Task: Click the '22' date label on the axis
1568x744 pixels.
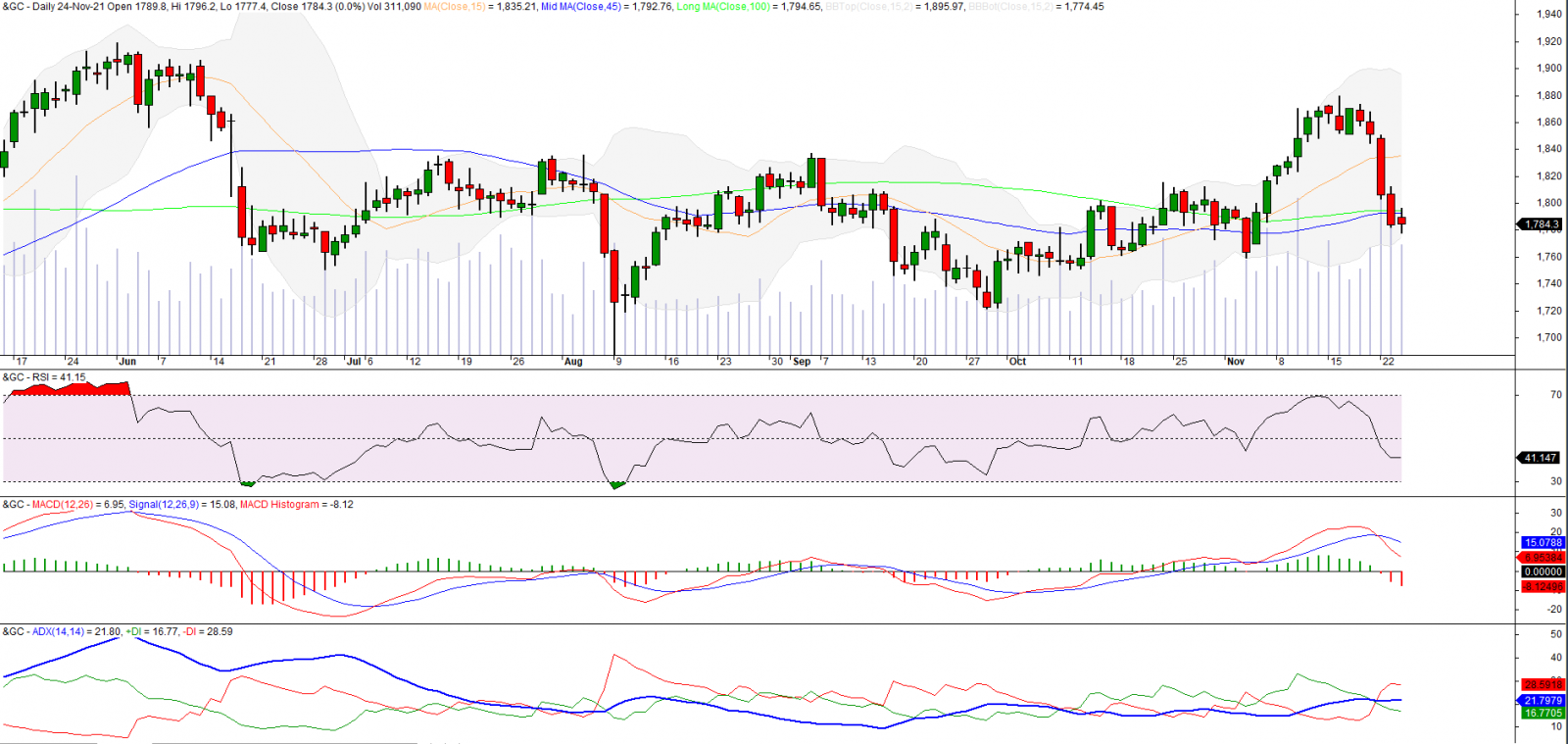Action: [1388, 362]
